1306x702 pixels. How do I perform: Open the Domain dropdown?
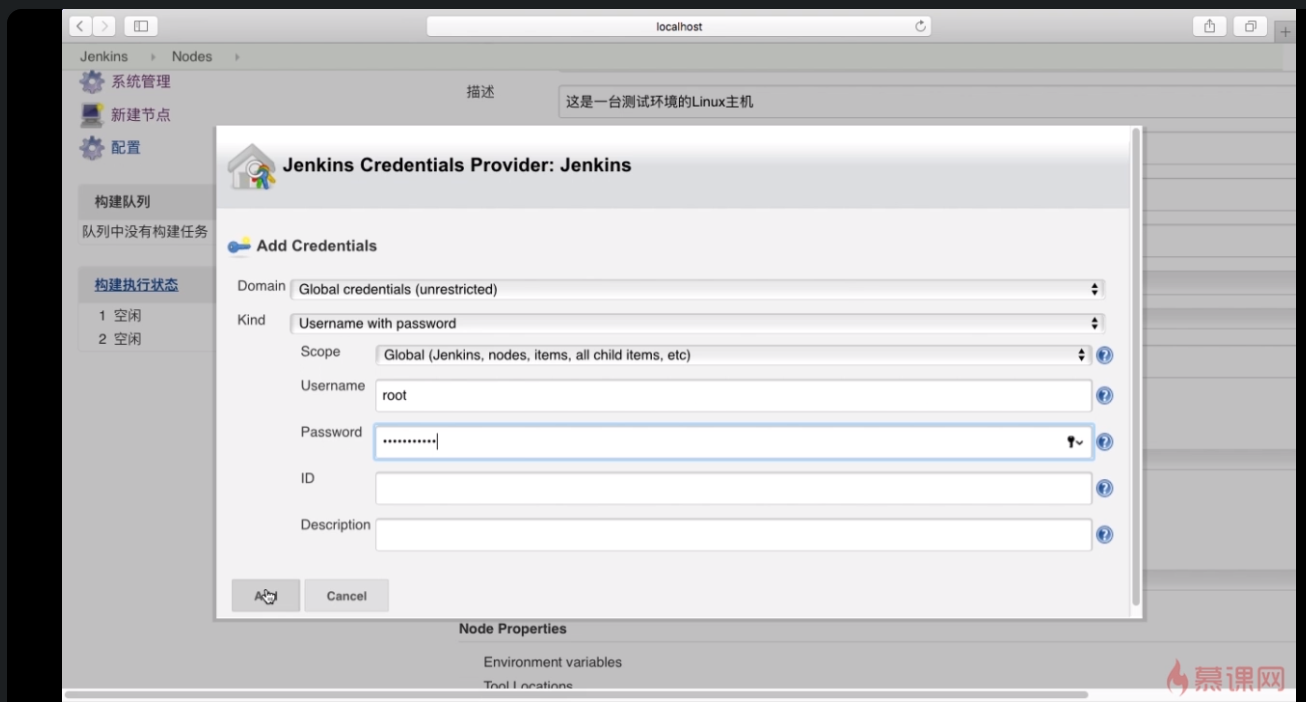click(697, 289)
